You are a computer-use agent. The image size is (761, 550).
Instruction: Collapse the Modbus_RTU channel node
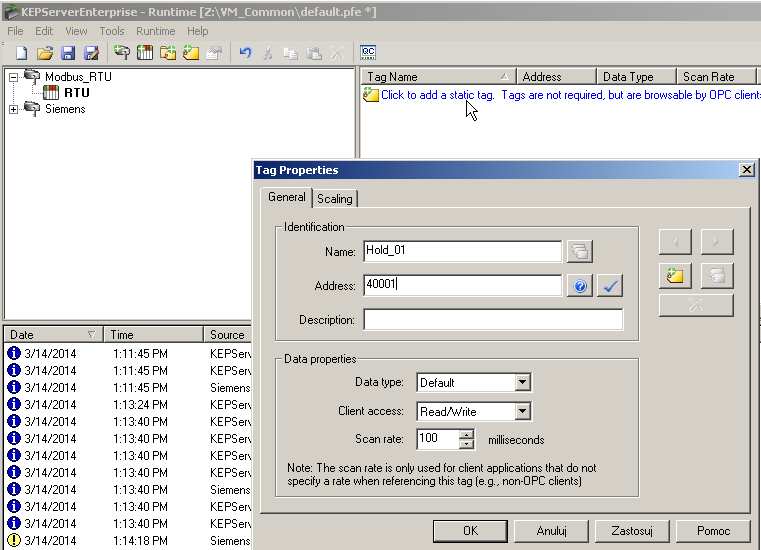(14, 77)
